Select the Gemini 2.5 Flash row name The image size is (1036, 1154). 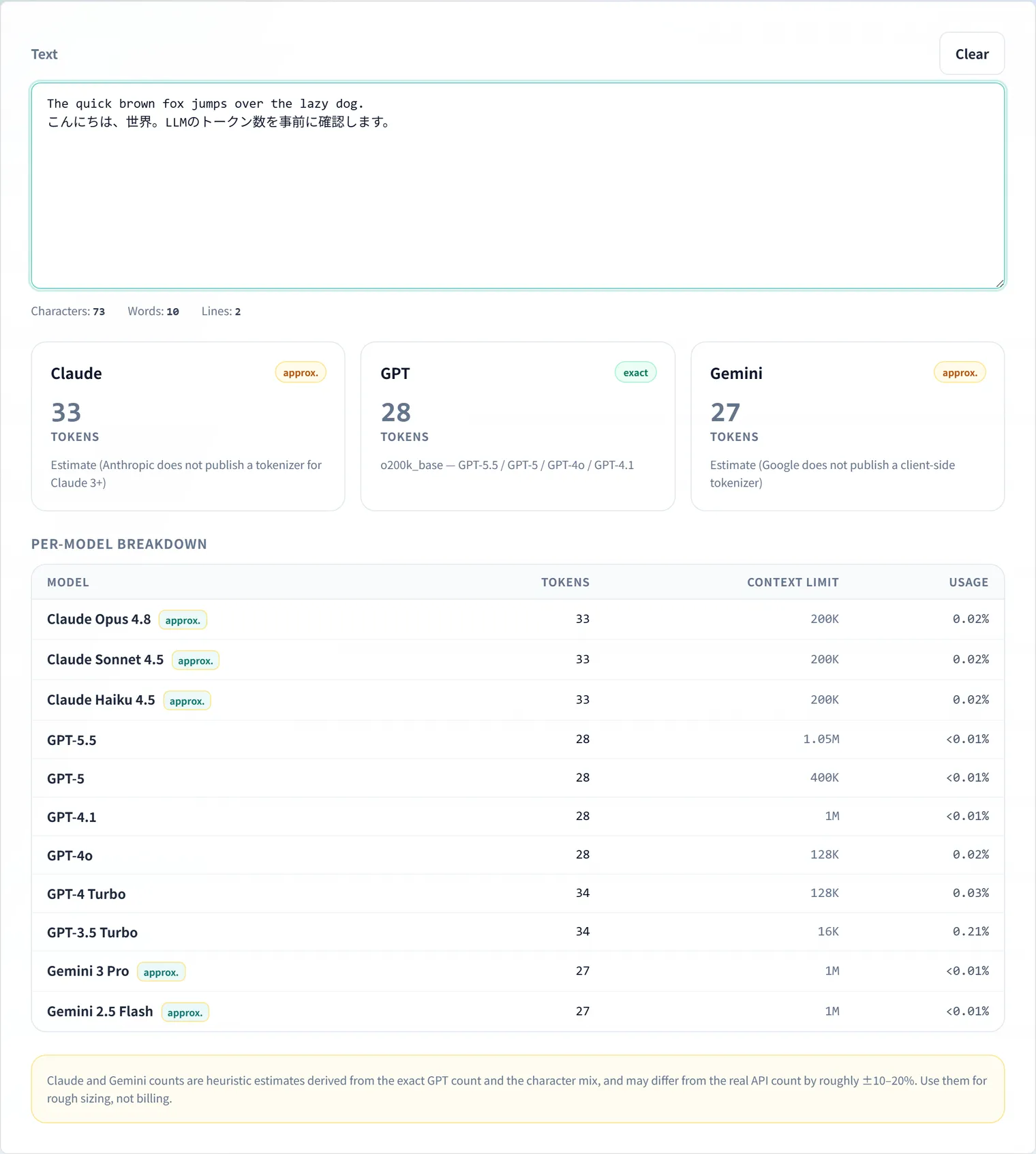click(x=100, y=1011)
